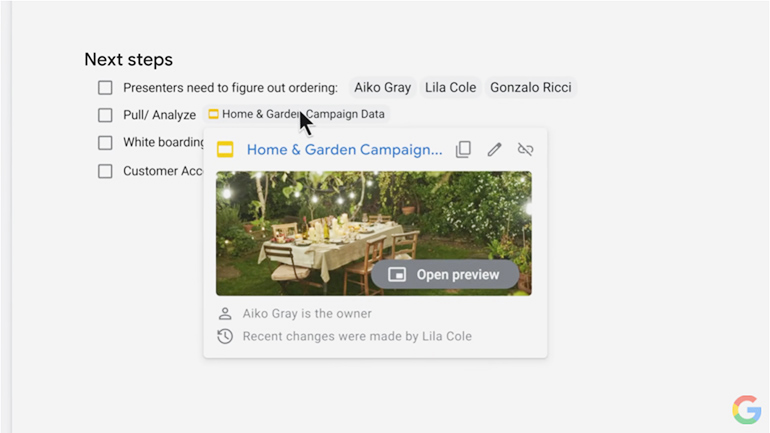Viewport: 770px width, 433px height.
Task: Click the garden table thumbnail image
Action: point(374,233)
